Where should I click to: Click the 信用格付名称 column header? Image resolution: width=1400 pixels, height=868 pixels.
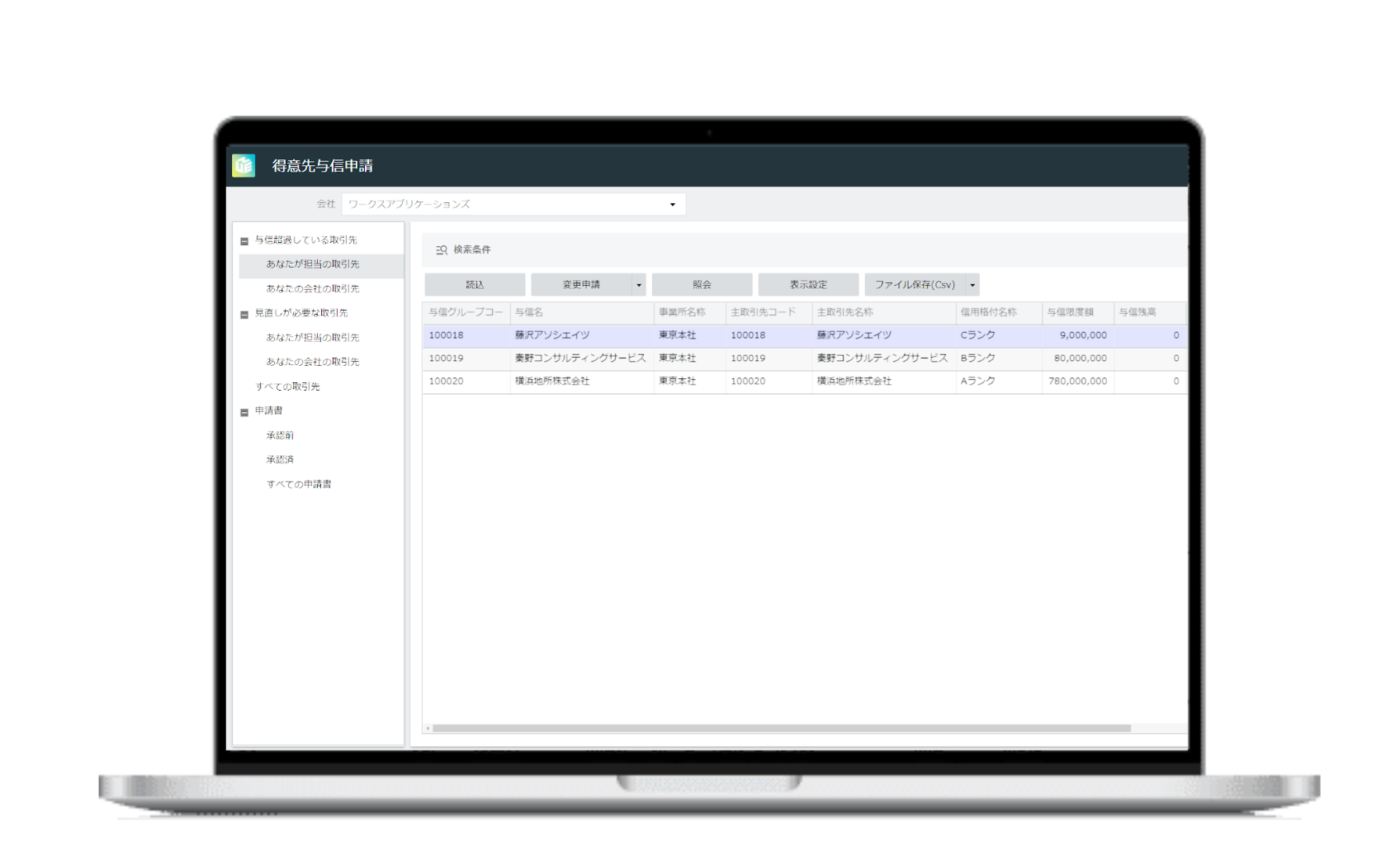tap(999, 312)
